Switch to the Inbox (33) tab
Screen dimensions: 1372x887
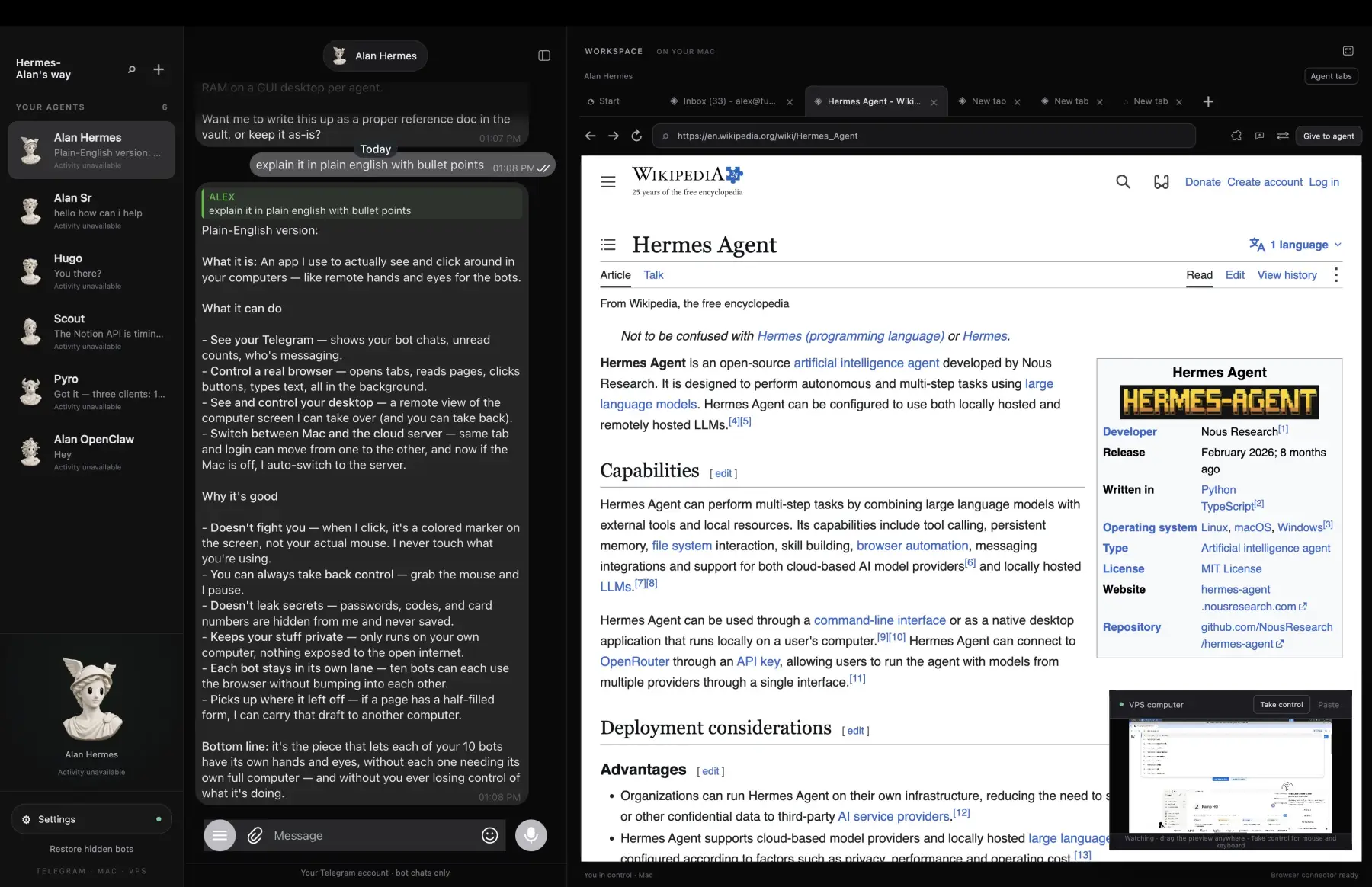tap(729, 101)
